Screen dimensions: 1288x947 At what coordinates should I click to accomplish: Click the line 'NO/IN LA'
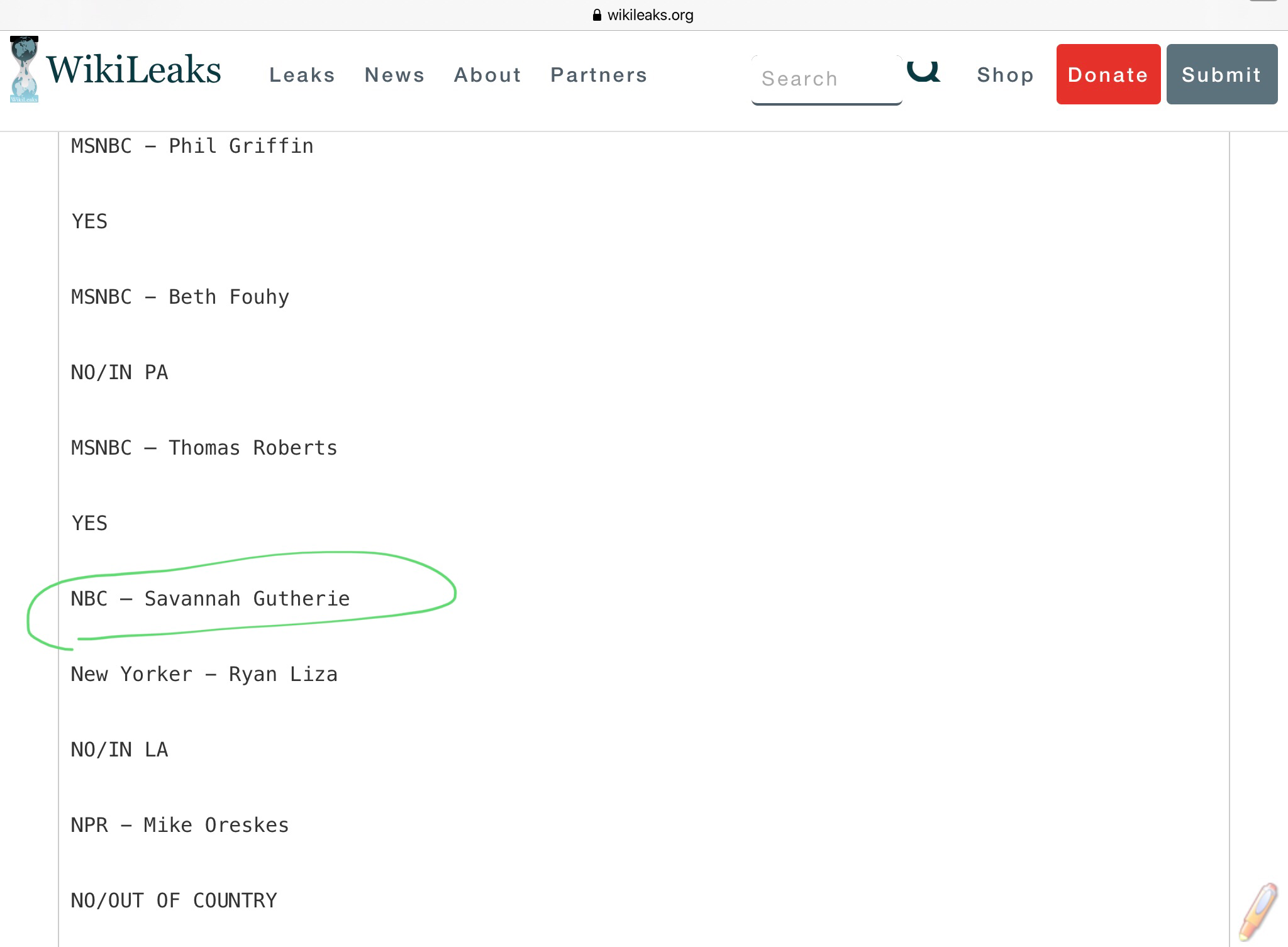pos(119,750)
